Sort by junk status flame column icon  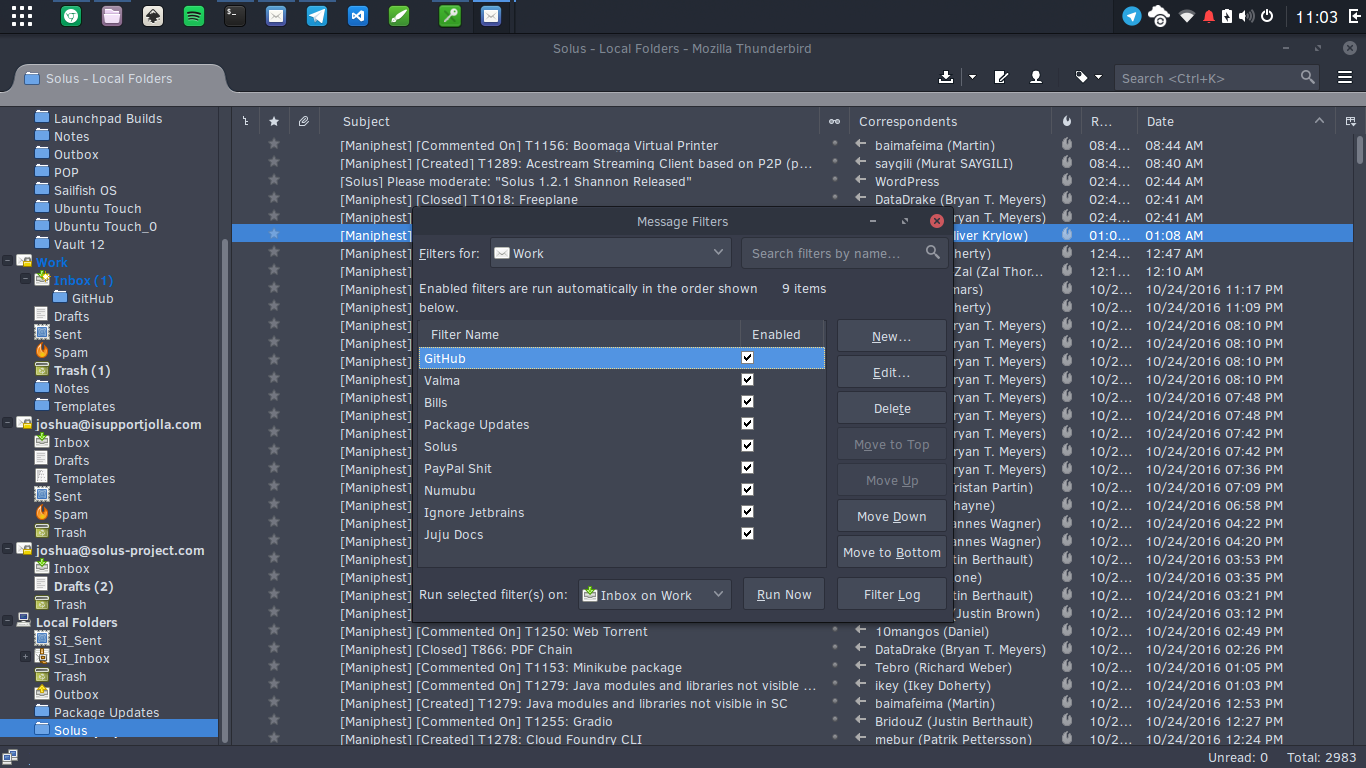1067,121
